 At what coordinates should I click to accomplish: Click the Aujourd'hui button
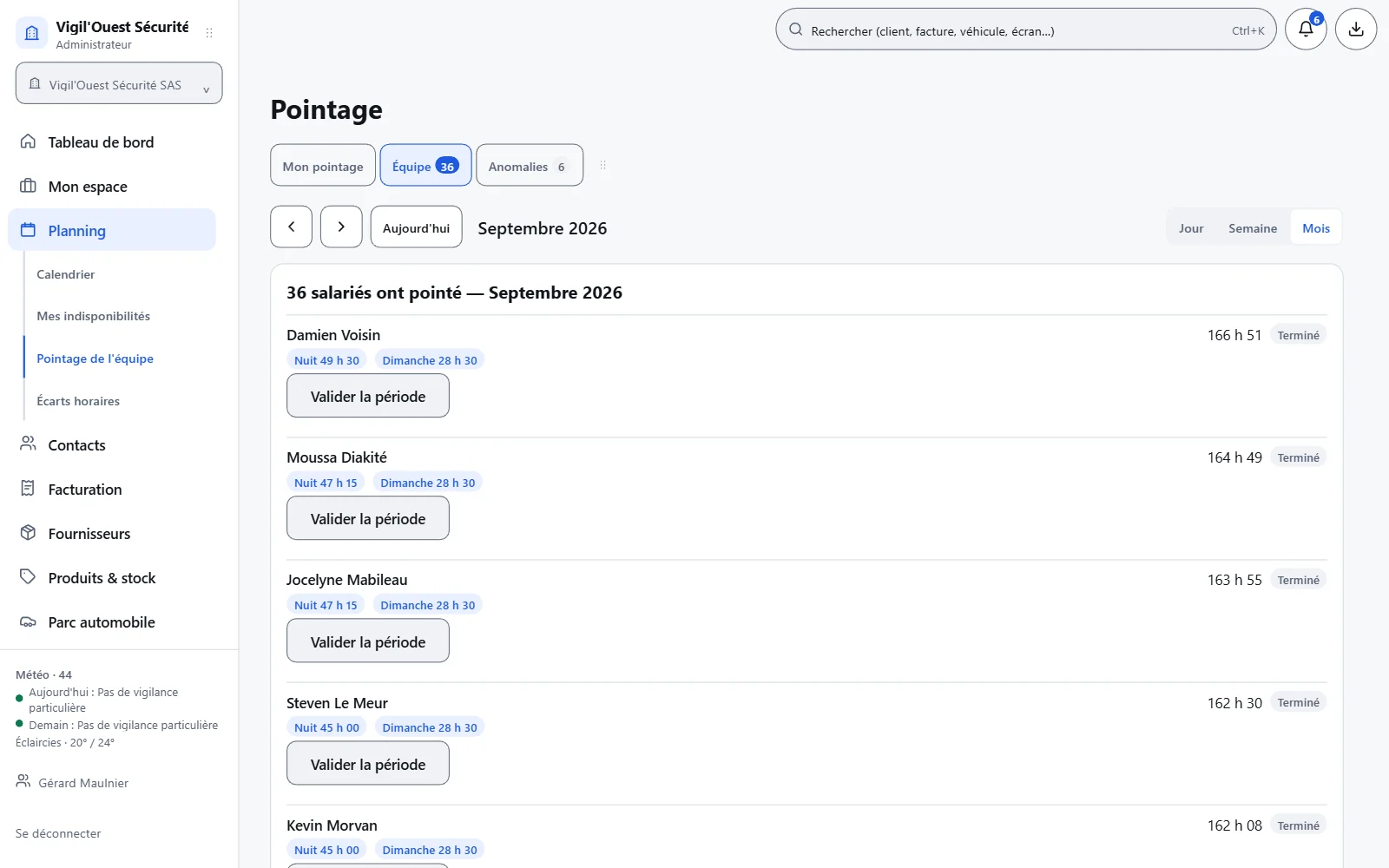[417, 227]
